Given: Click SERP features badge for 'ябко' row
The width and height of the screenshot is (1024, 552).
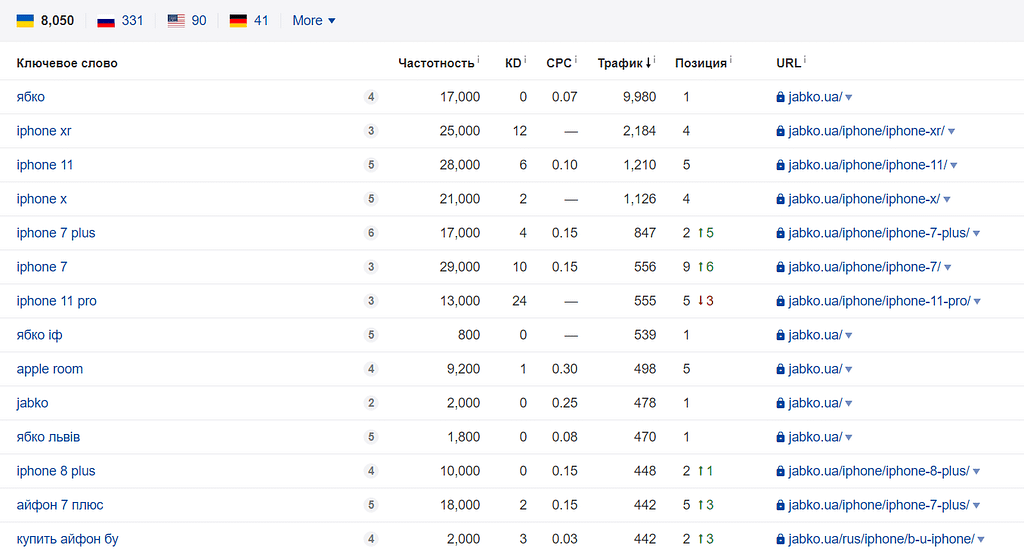Looking at the screenshot, I should tap(370, 97).
